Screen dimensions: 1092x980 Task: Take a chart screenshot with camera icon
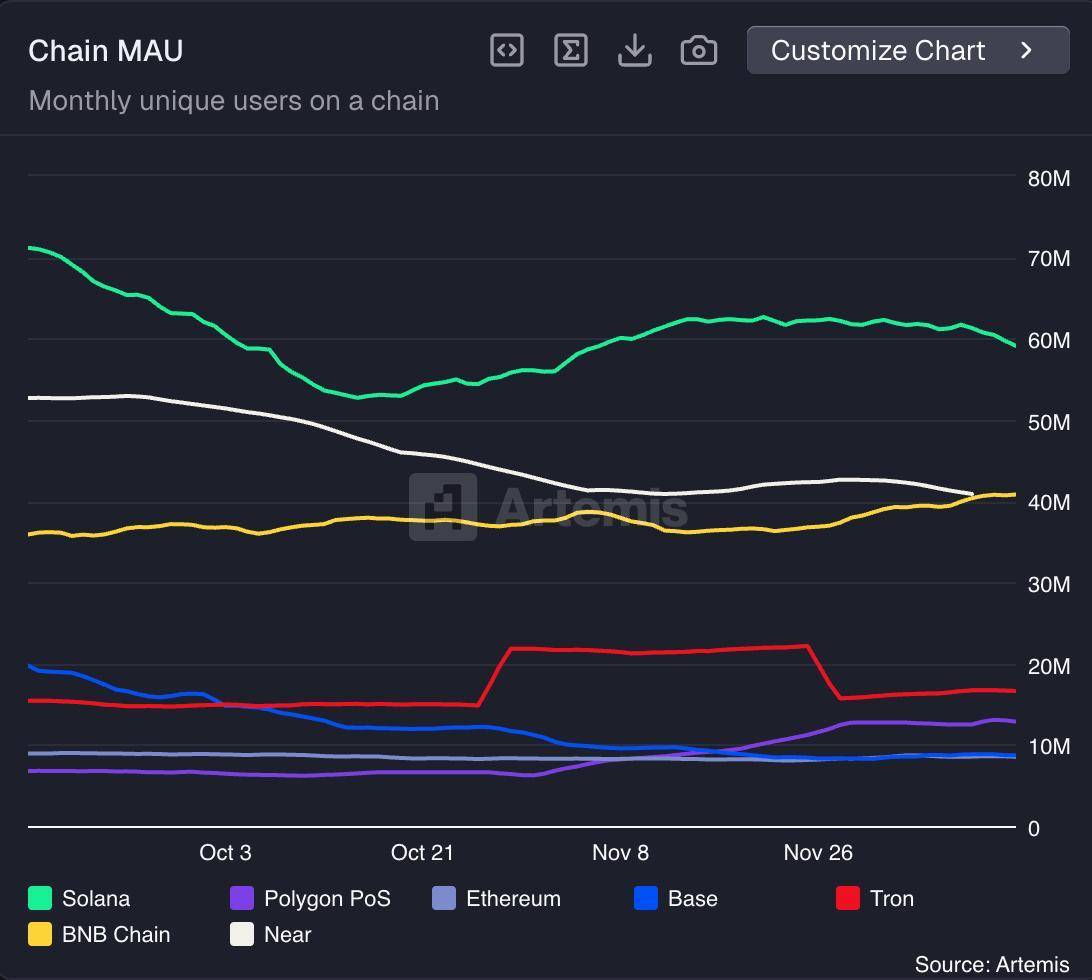pyautogui.click(x=698, y=50)
